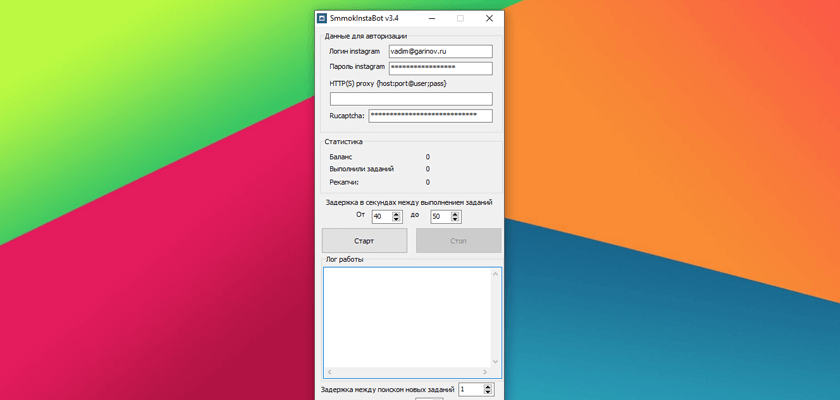Click the Instagram login input field
The image size is (840, 400).
(x=440, y=51)
